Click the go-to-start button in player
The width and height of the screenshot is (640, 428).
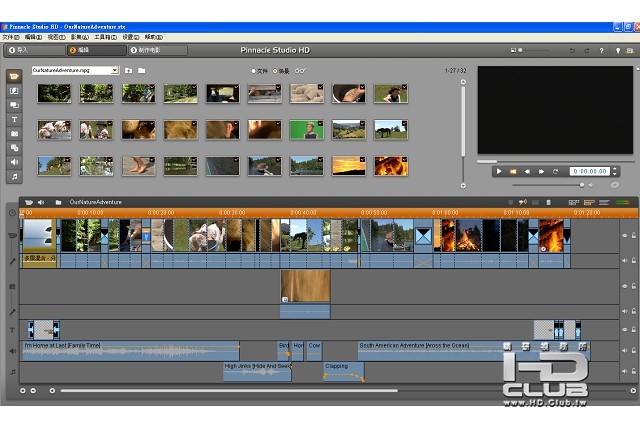pos(513,171)
